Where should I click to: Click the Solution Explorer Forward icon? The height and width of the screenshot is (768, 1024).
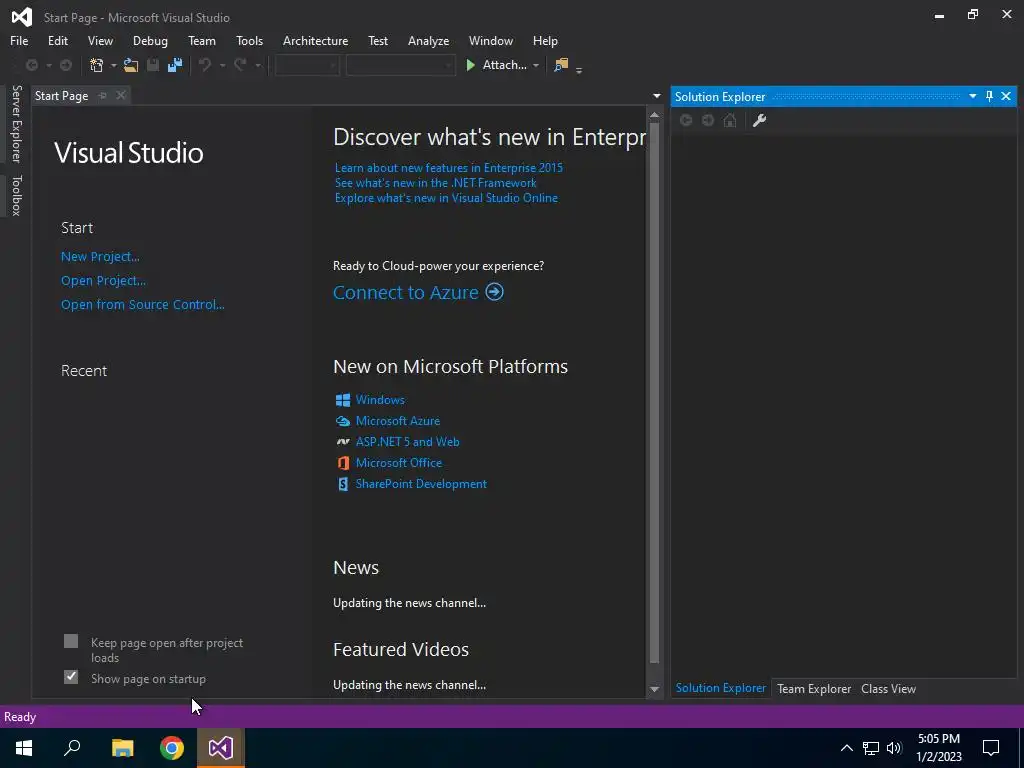point(708,120)
